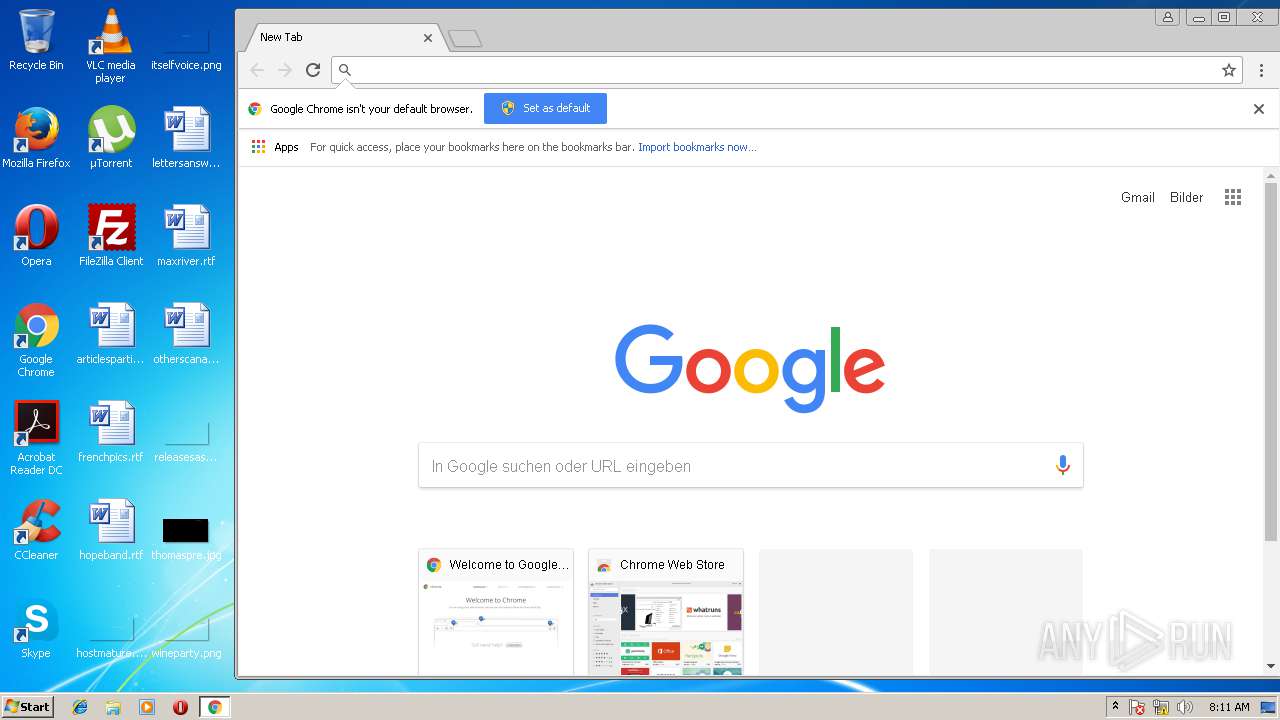Select the hopeband.rtf file icon
The image size is (1280, 720).
[x=111, y=530]
